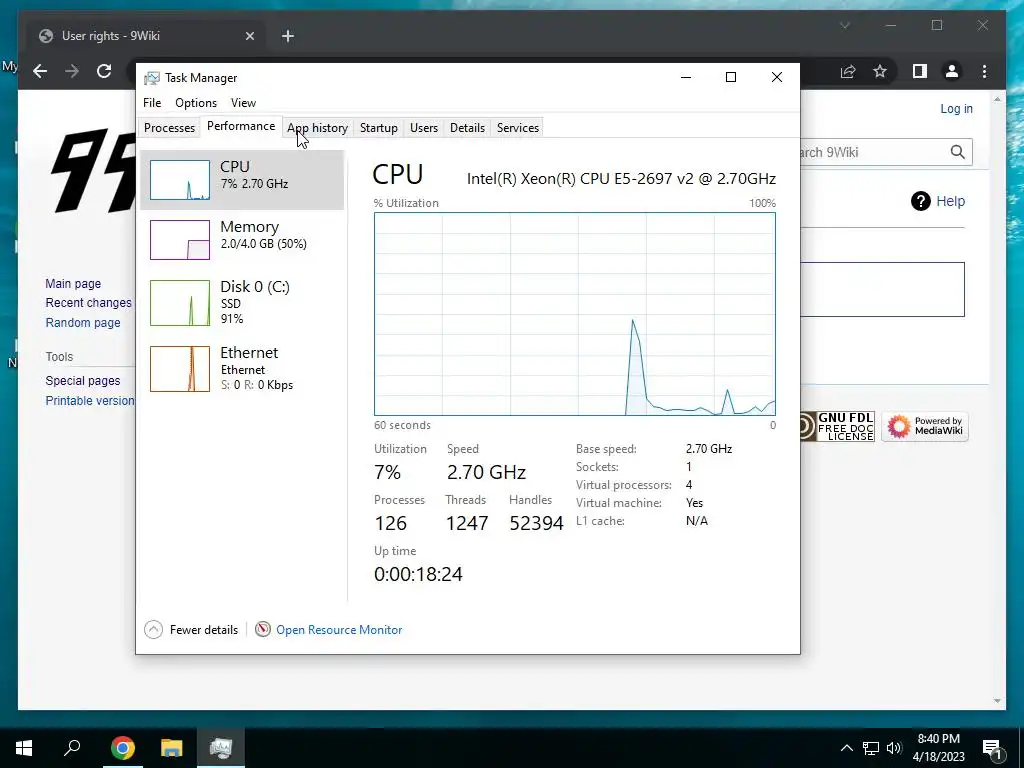
Task: Open File Explorer from the taskbar
Action: [172, 748]
